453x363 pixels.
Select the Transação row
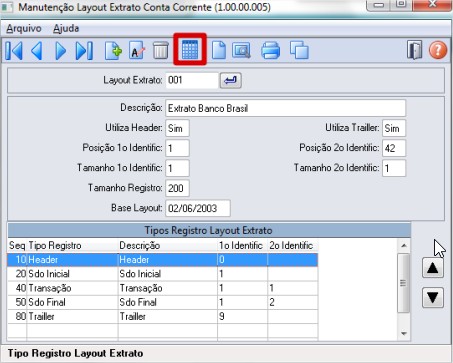[163, 288]
